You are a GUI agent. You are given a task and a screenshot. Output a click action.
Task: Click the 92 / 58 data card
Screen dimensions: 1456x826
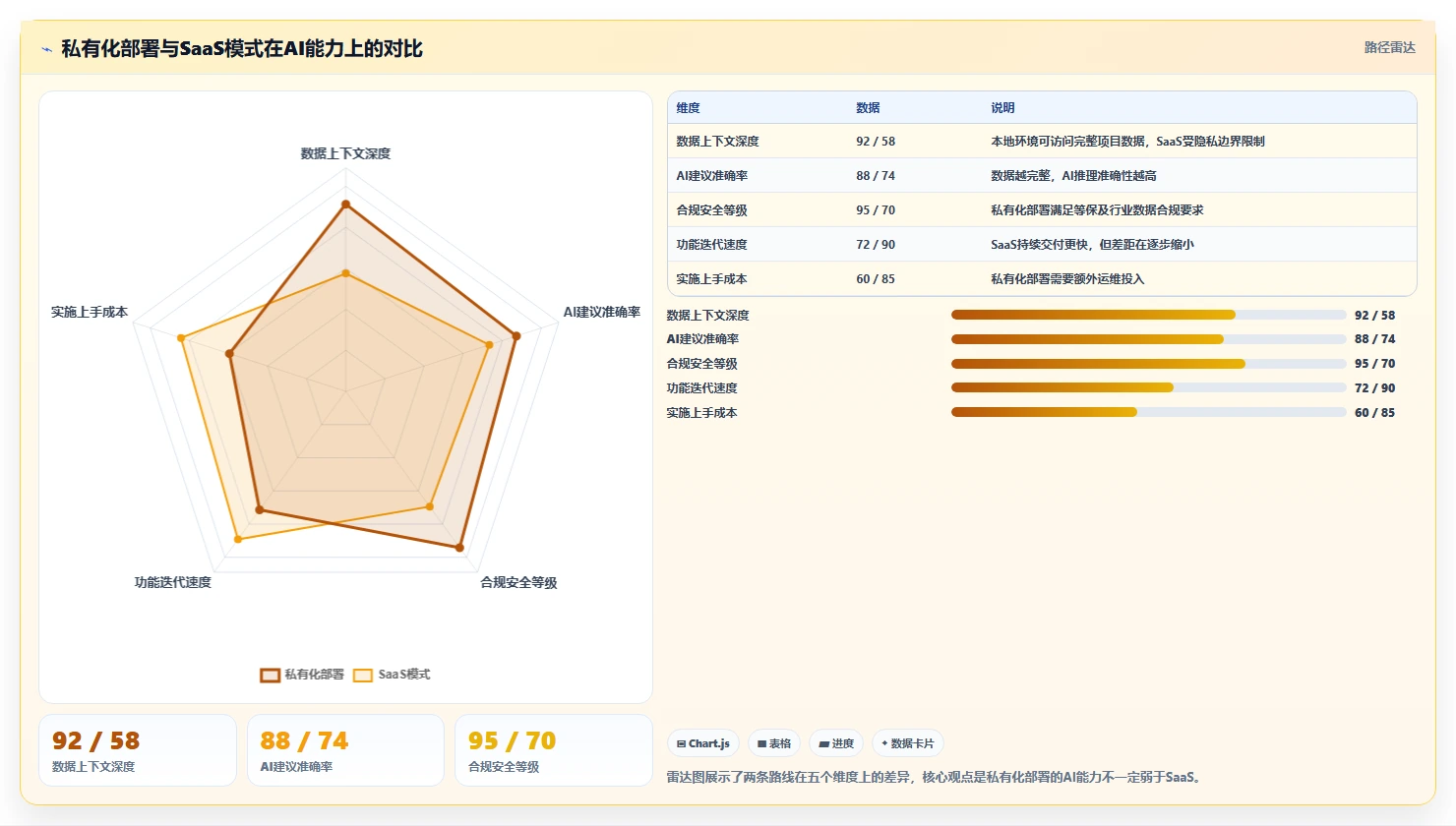(x=138, y=750)
